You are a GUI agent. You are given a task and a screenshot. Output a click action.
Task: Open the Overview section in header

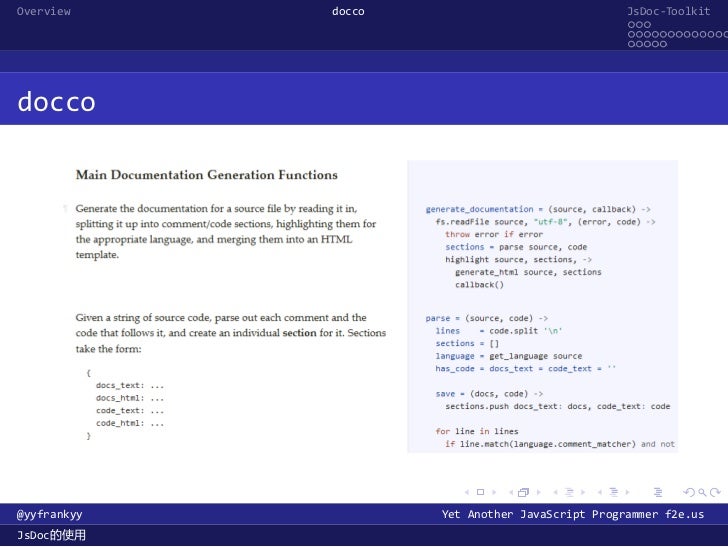[44, 11]
